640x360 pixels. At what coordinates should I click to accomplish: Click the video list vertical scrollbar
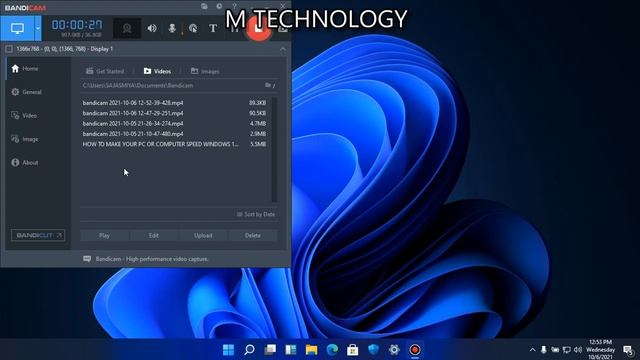click(x=274, y=149)
